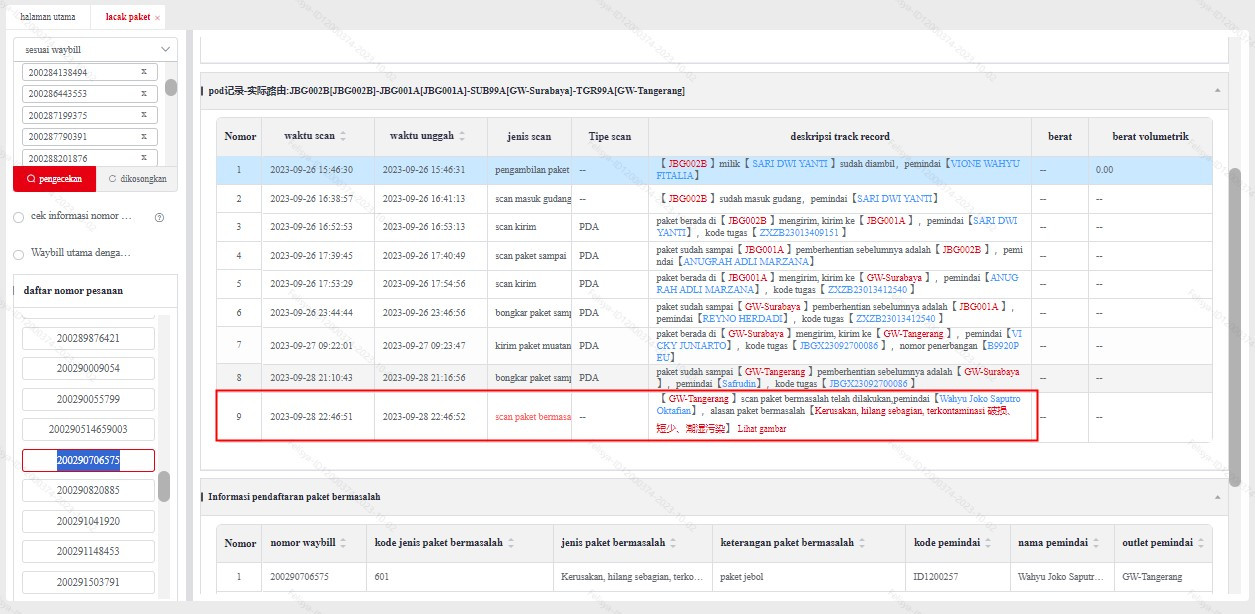The width and height of the screenshot is (1255, 614).
Task: Select order number 200291148453
Action: tap(88, 551)
